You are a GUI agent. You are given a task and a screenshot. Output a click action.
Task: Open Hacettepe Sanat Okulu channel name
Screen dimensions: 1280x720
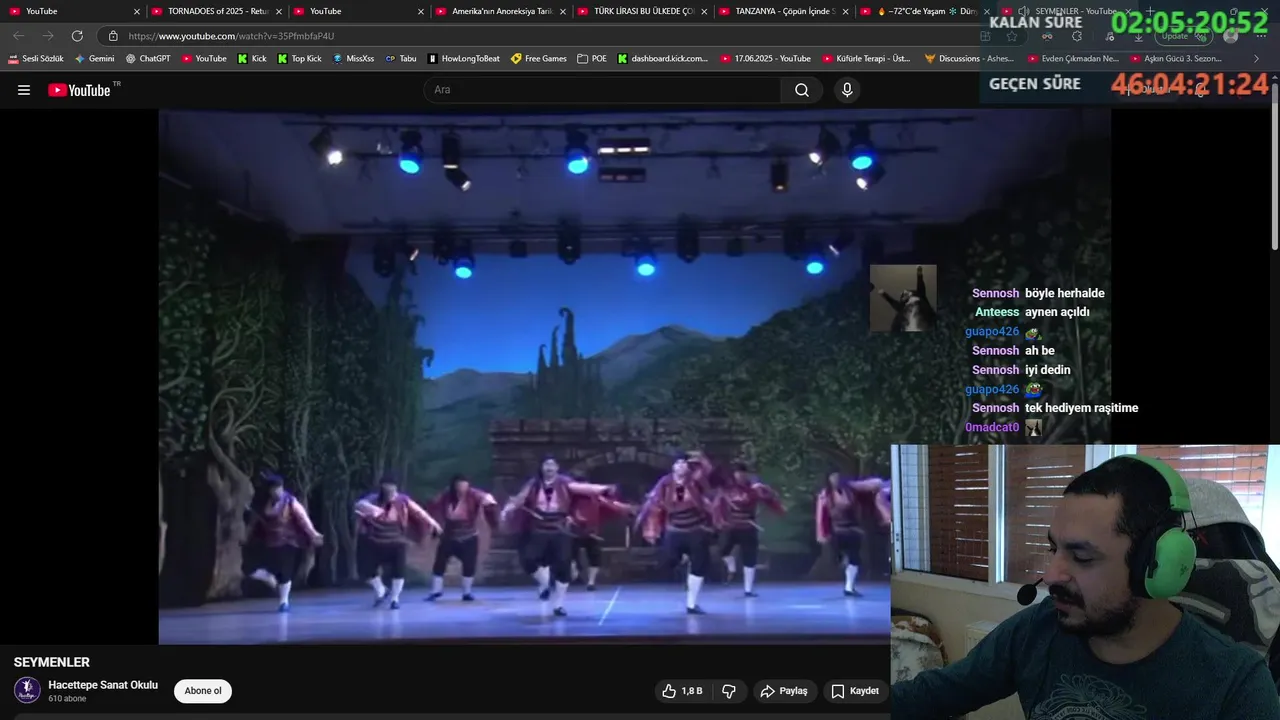point(103,685)
